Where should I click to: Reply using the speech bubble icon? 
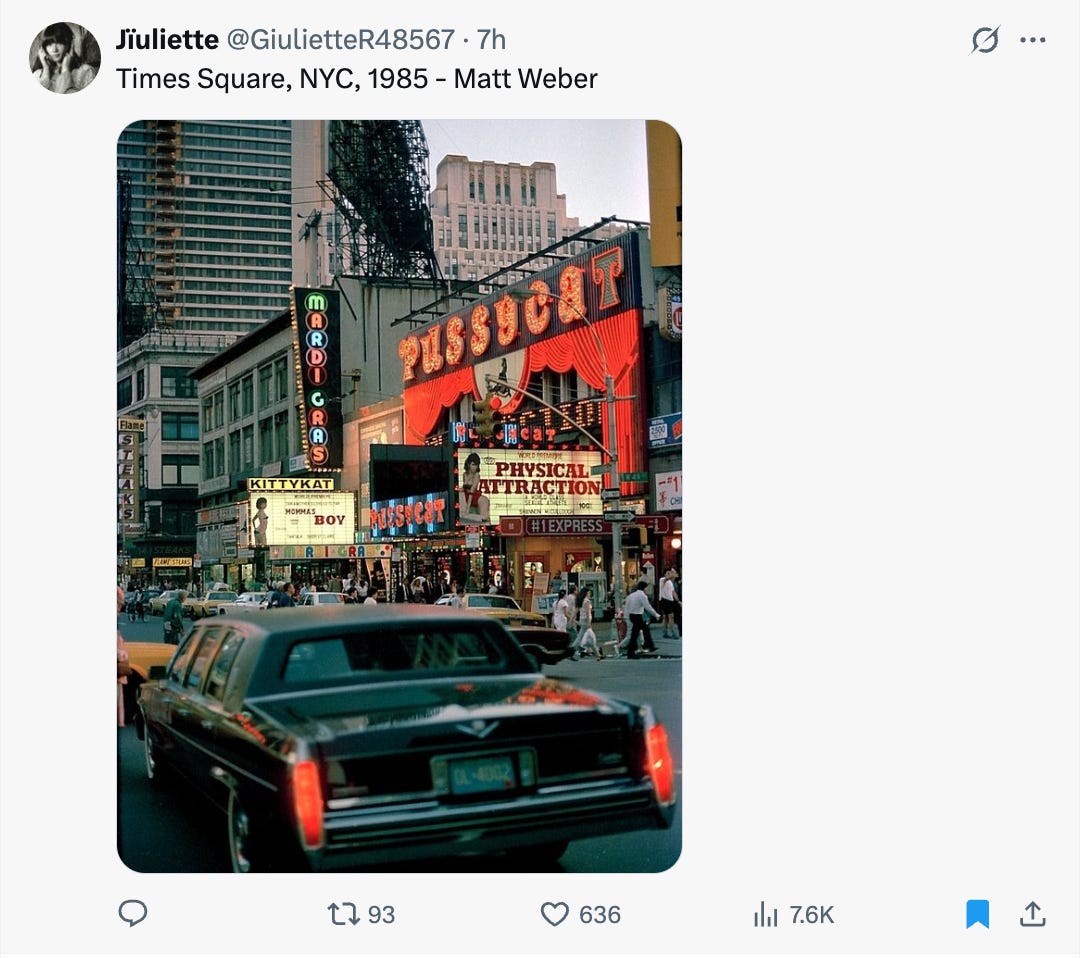(x=133, y=914)
